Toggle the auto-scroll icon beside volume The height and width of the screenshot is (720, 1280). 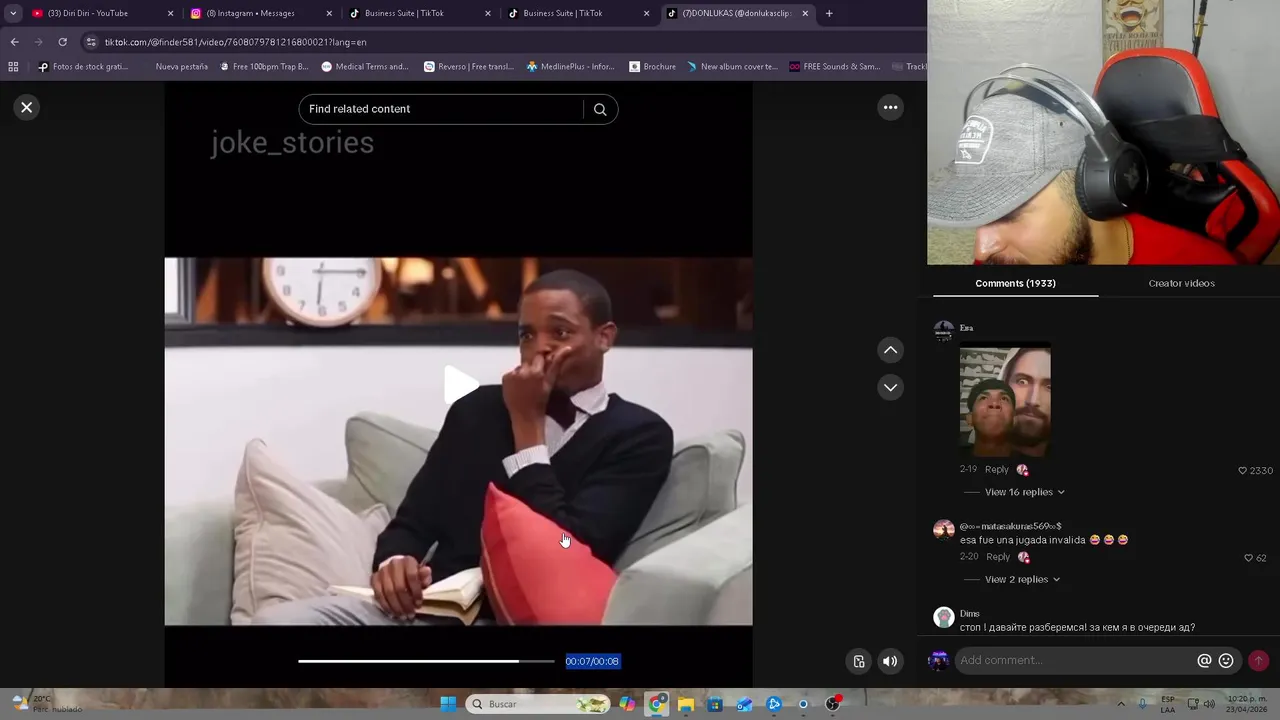[859, 661]
